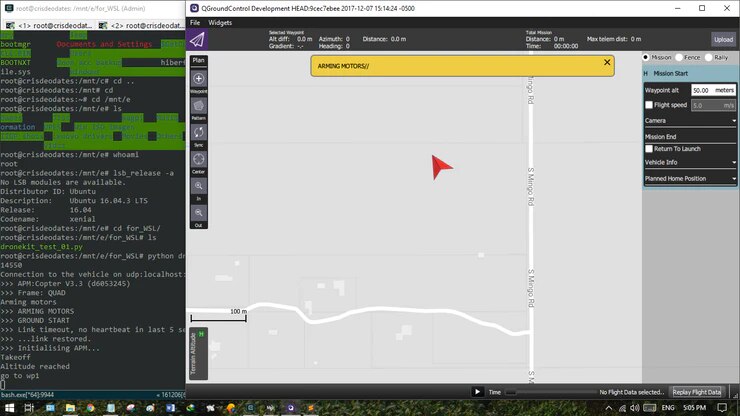Expand the Vehicle Info section
The width and height of the screenshot is (740, 416).
(x=690, y=162)
